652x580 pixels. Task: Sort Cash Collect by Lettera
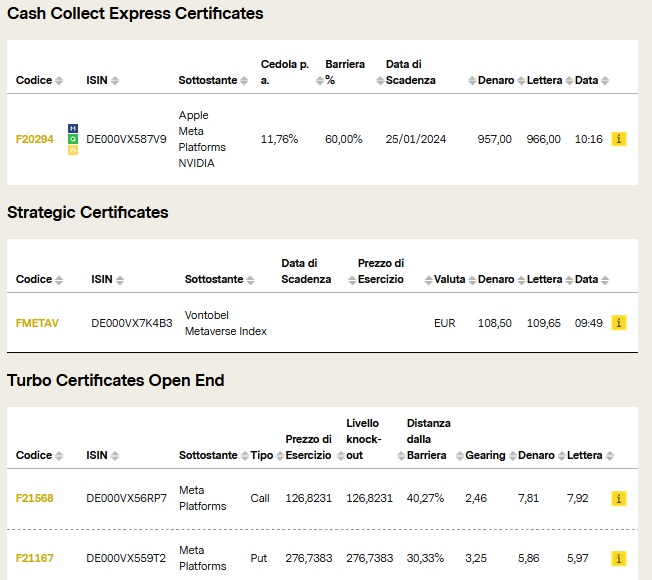[x=569, y=81]
